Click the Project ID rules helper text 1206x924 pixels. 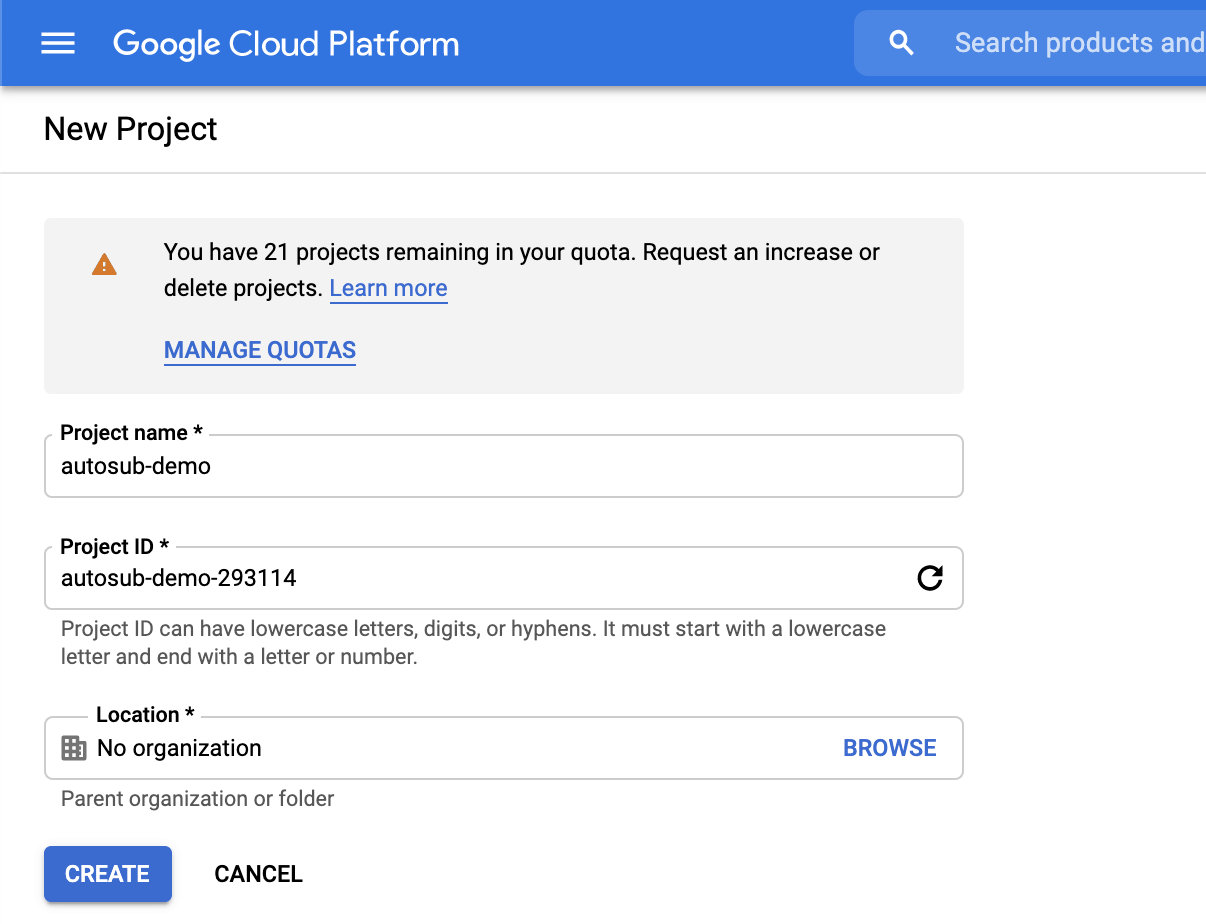473,643
